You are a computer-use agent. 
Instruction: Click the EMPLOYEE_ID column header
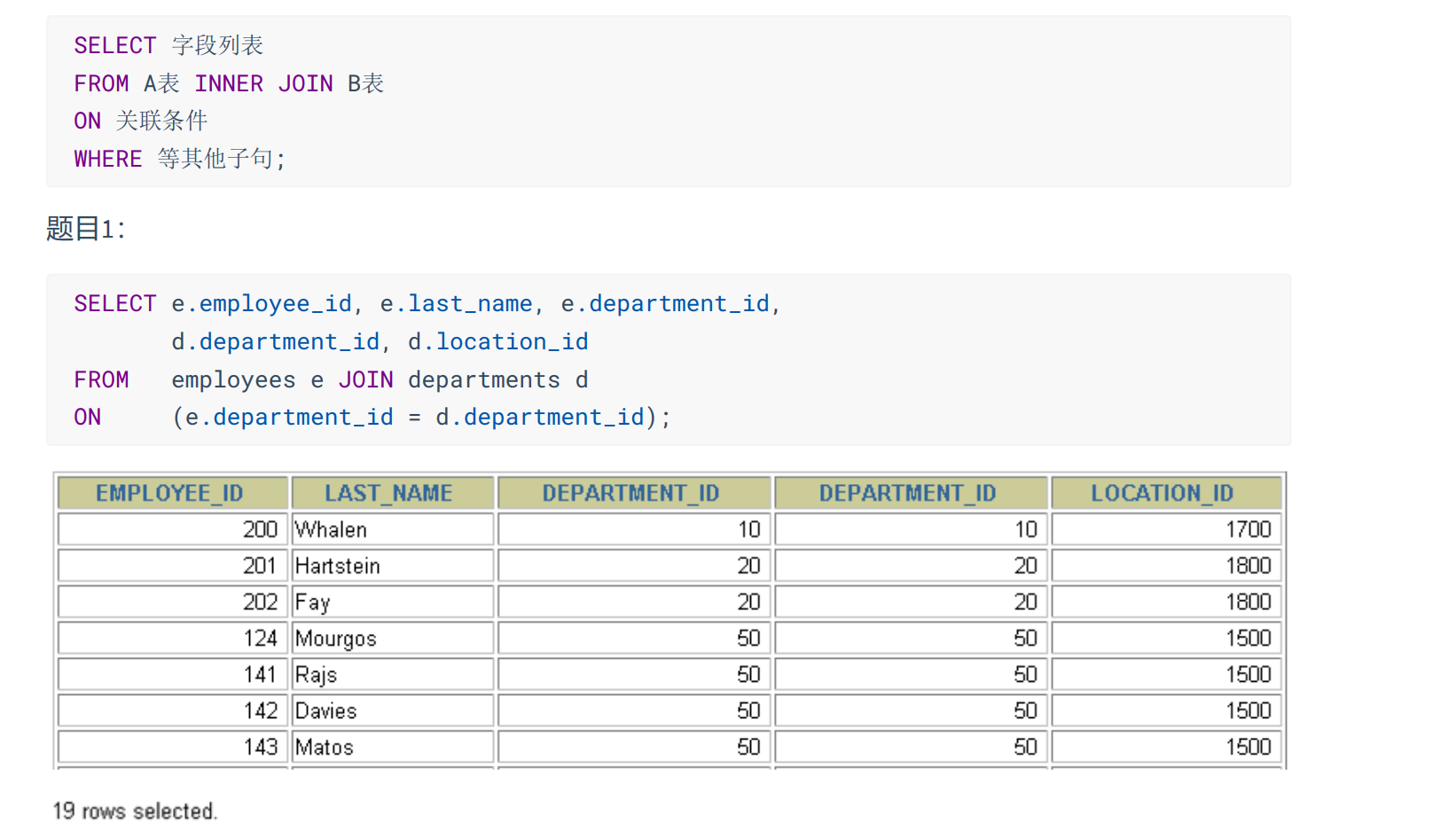(173, 493)
